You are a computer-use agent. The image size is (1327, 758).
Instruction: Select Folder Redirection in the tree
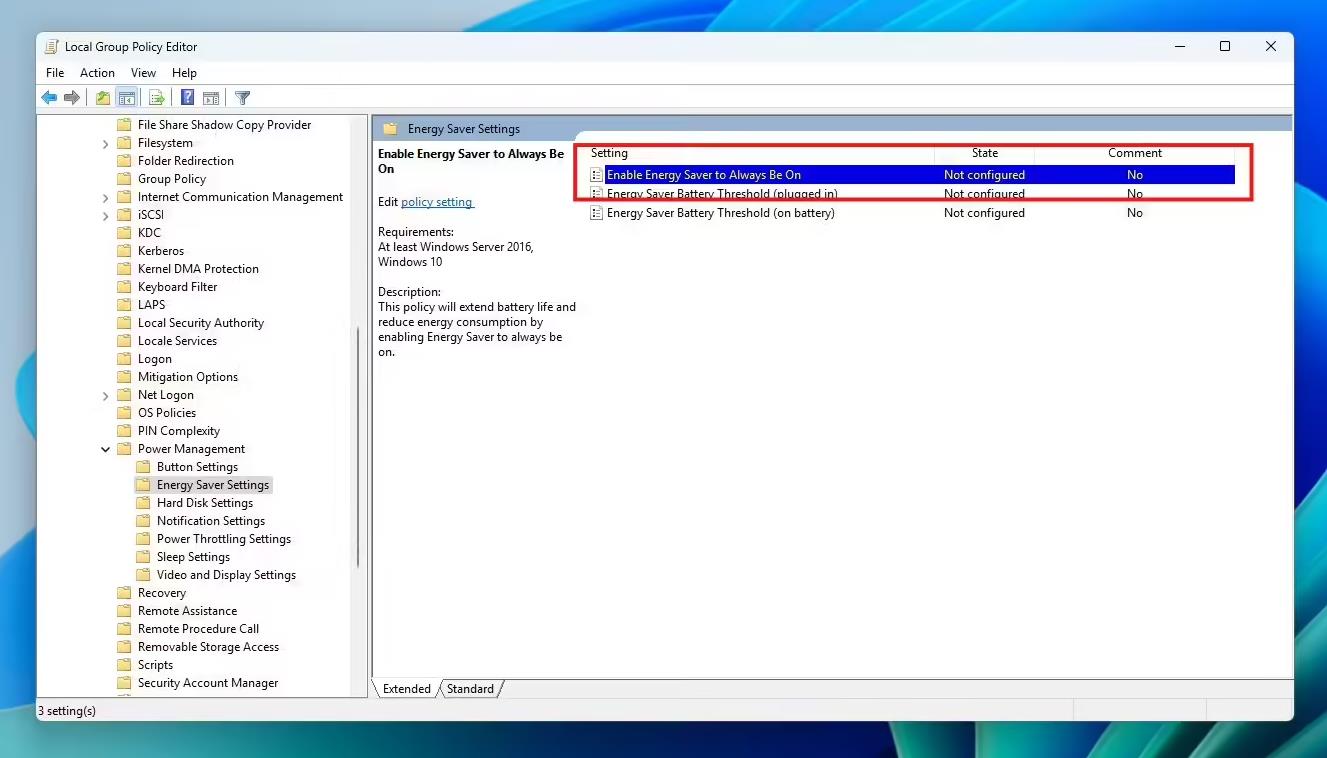(x=186, y=161)
